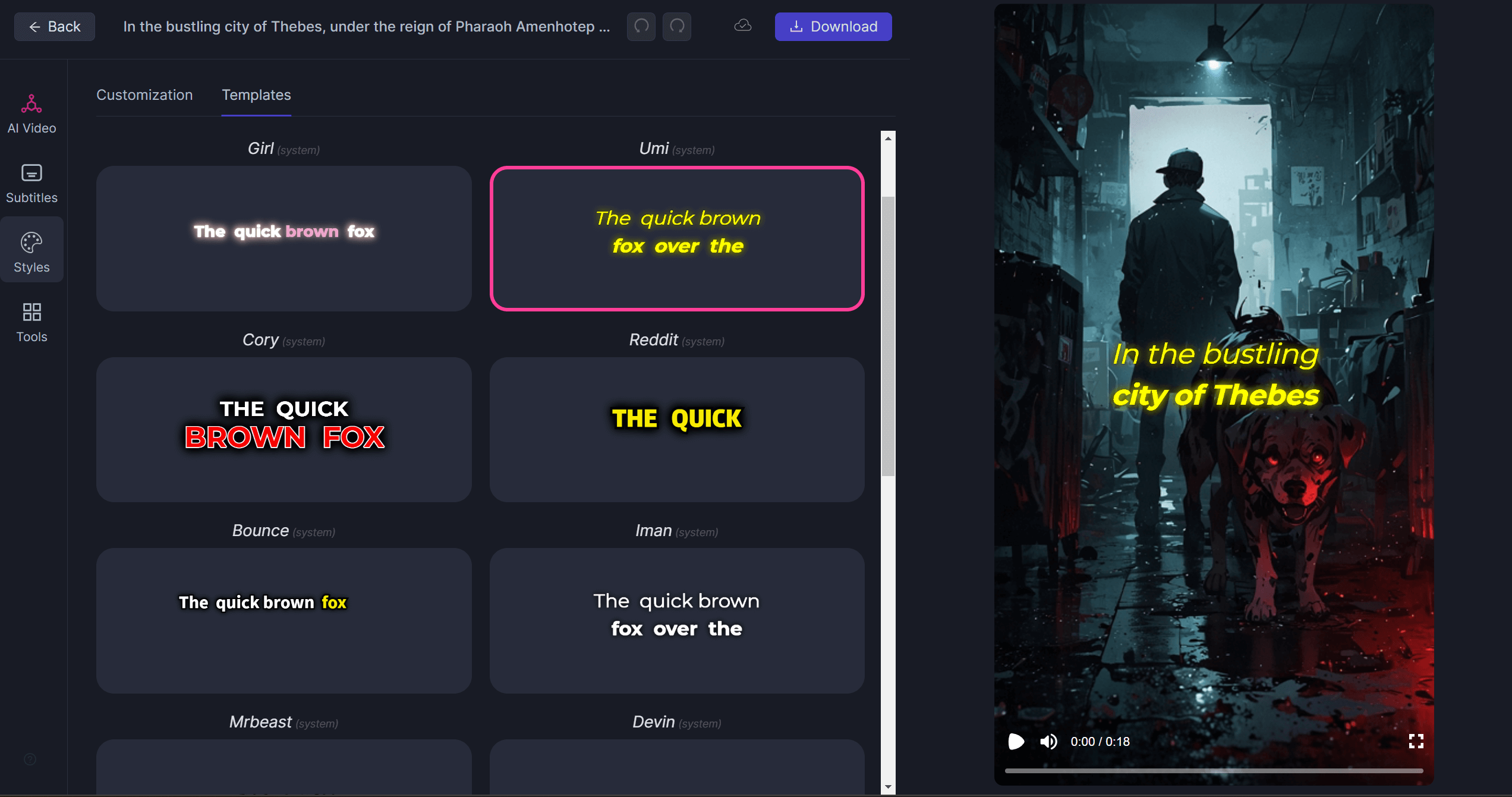The image size is (1512, 797).
Task: Toggle mute on video preview
Action: [1048, 741]
